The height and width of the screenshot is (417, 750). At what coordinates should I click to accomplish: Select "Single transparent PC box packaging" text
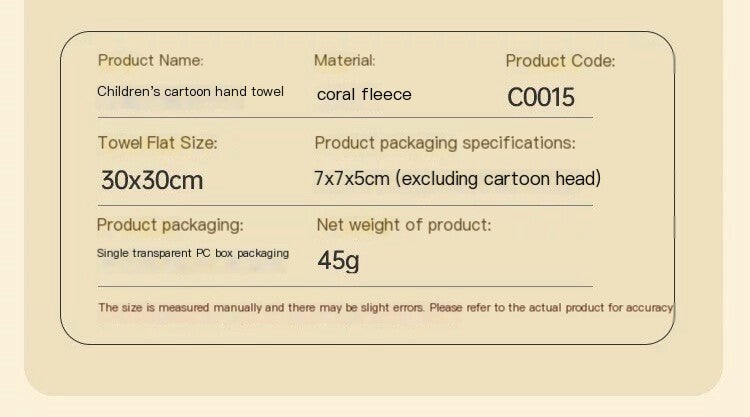(193, 253)
